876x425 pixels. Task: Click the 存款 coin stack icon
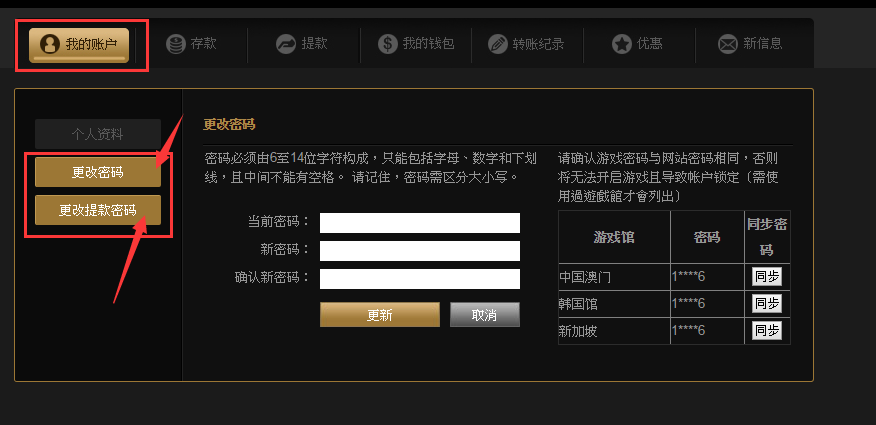[175, 44]
